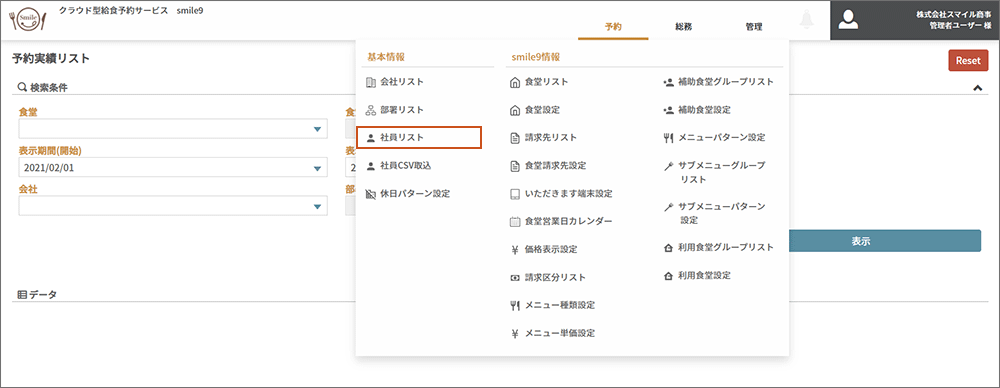Click the 食堂リスト house icon
Image resolution: width=1000 pixels, height=388 pixels.
point(515,82)
